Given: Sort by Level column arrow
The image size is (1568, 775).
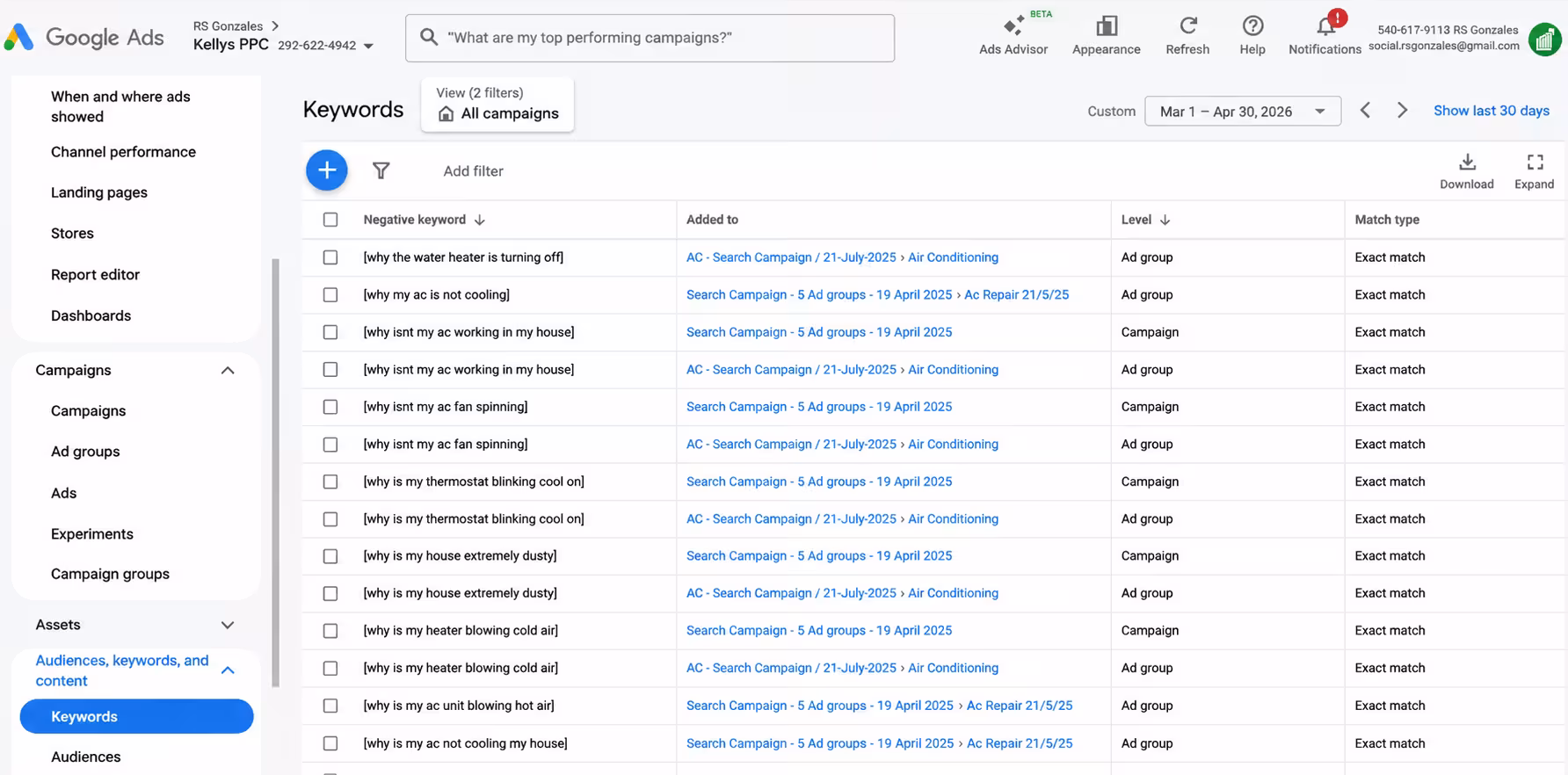Looking at the screenshot, I should click(x=1165, y=220).
